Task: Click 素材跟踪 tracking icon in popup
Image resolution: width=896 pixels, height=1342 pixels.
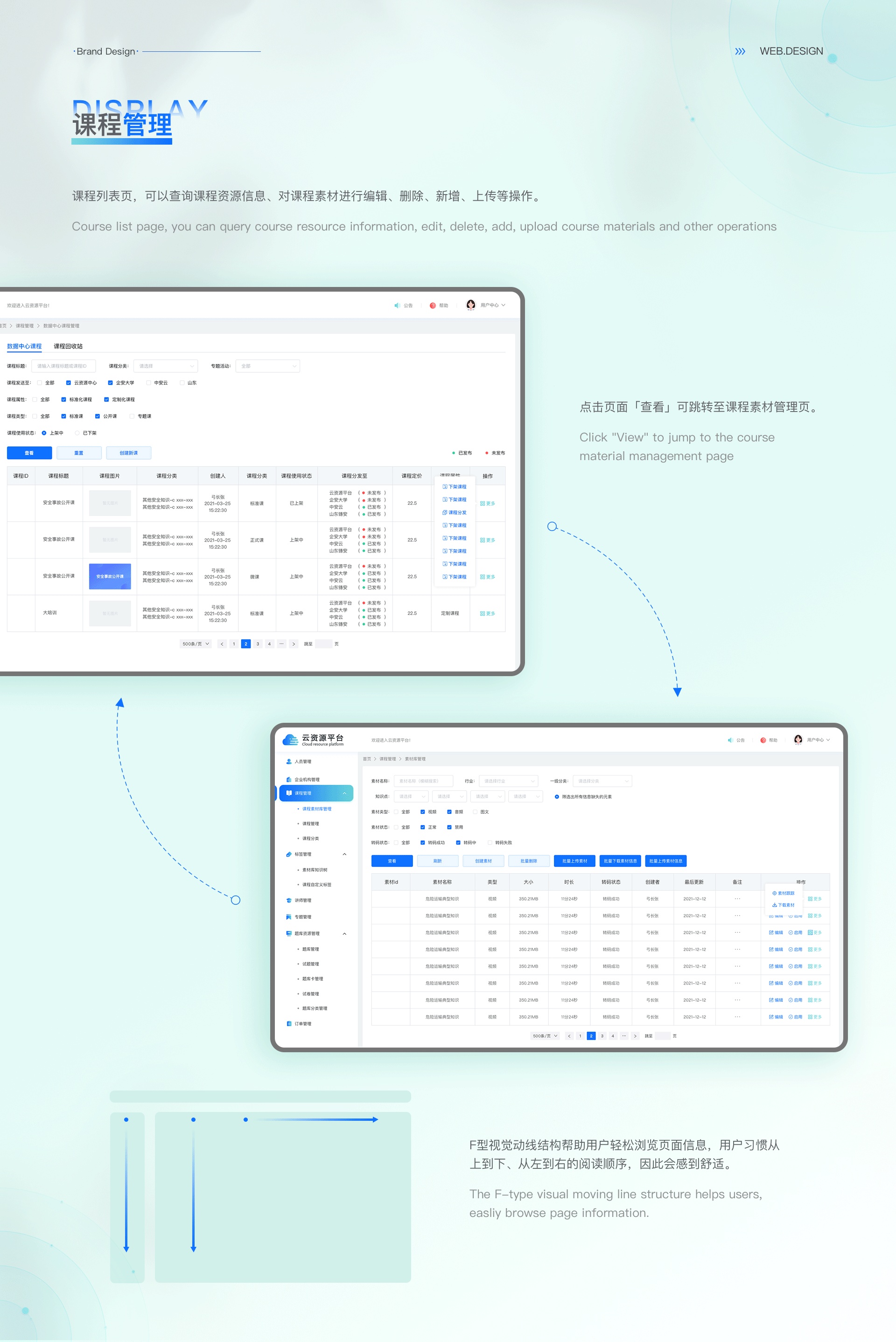Action: [x=774, y=893]
